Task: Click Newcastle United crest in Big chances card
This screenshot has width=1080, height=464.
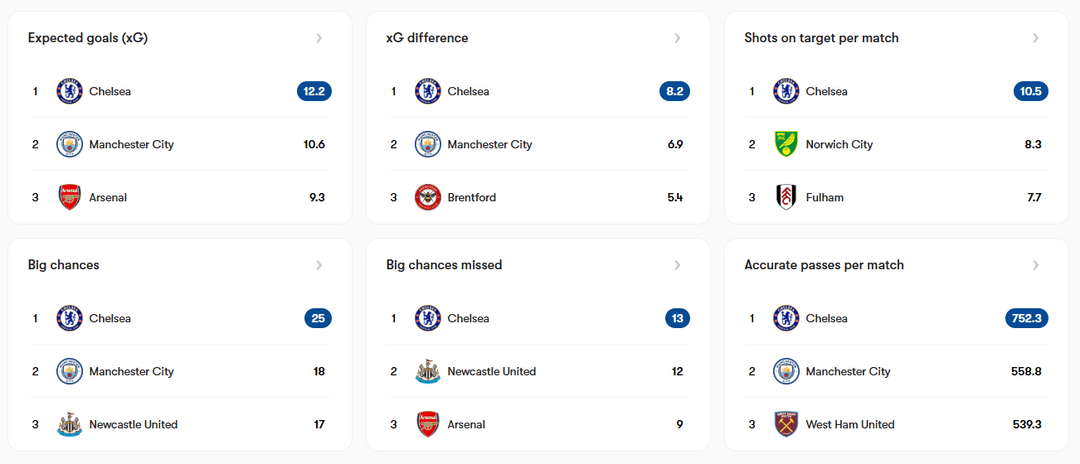Action: [x=69, y=424]
